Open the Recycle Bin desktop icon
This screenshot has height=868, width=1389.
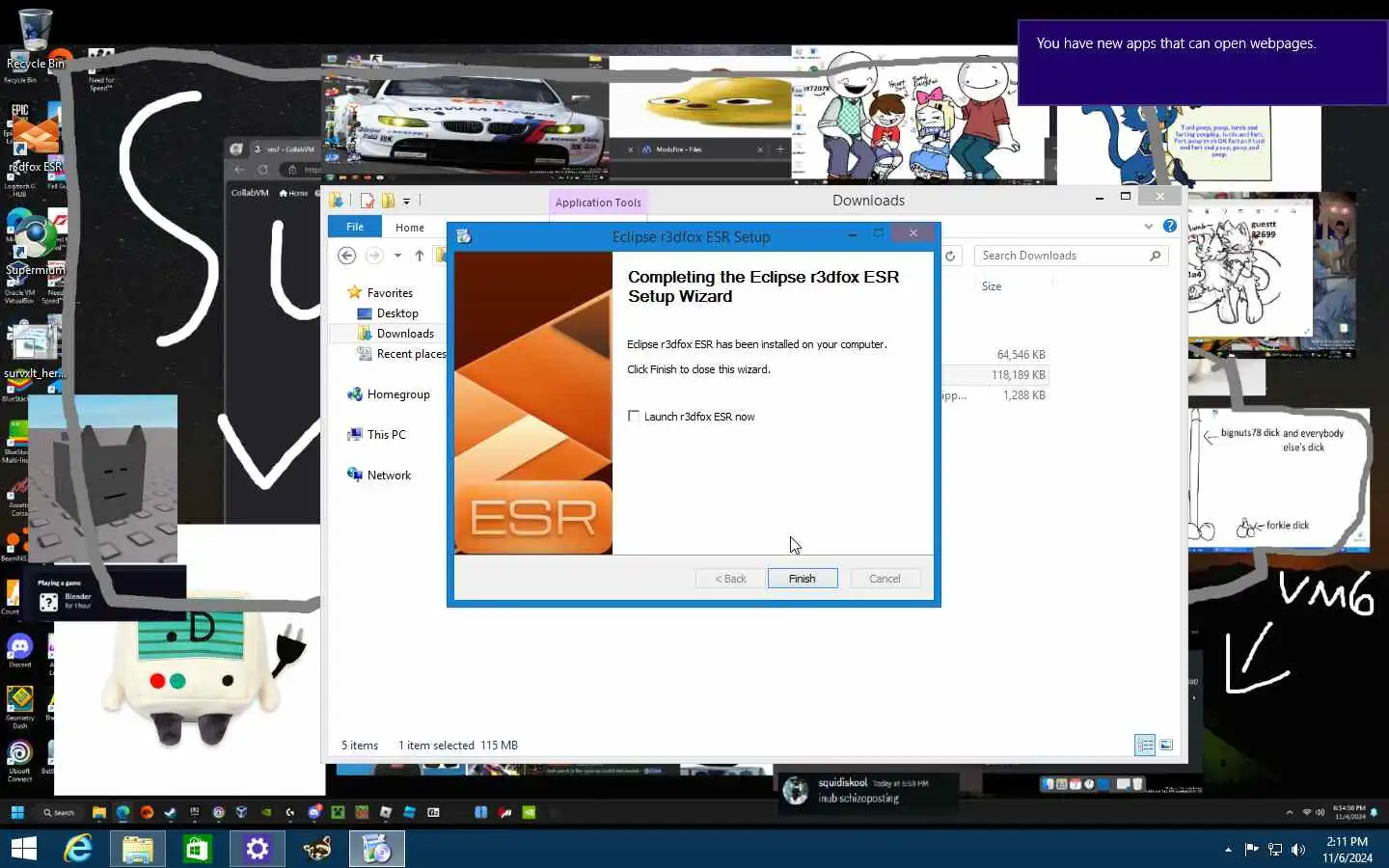35,39
